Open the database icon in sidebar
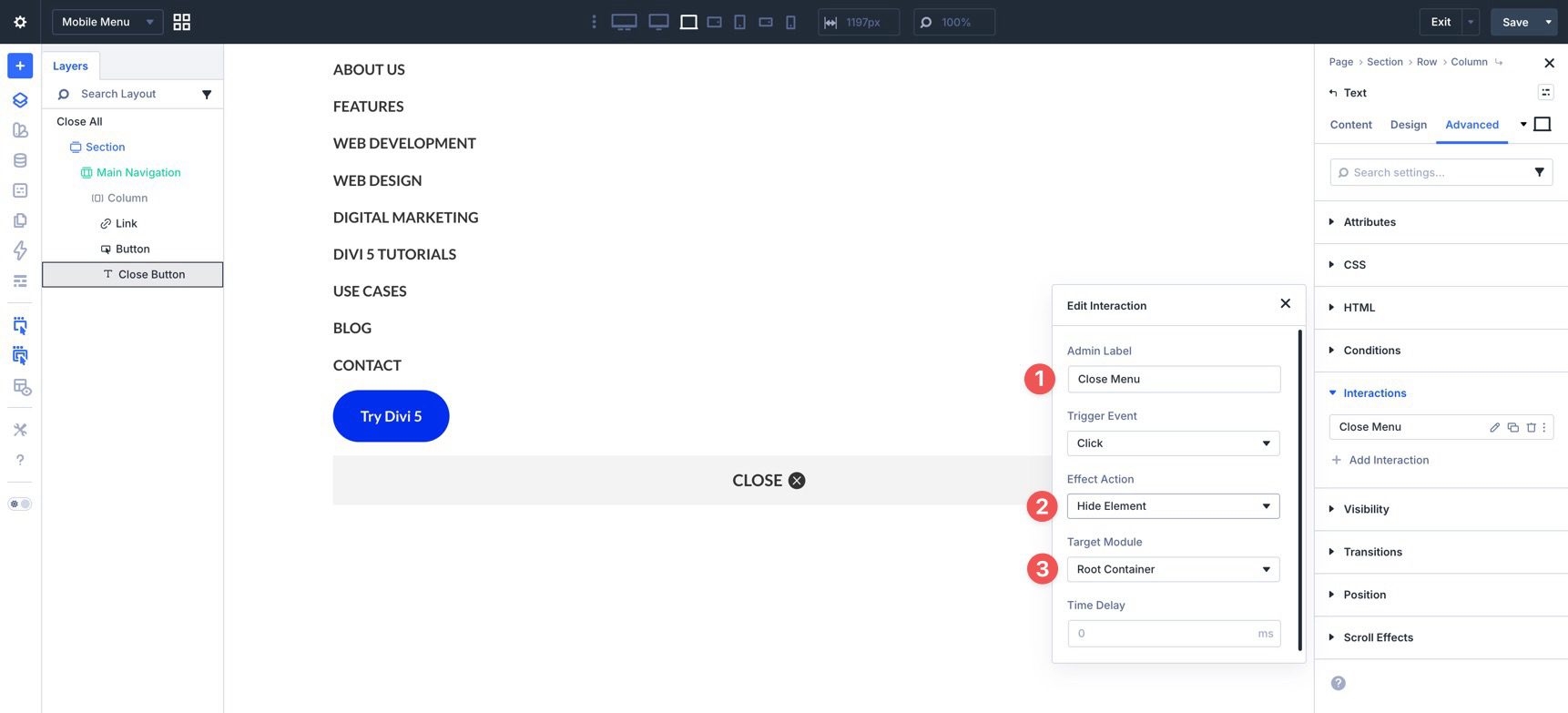This screenshot has height=713, width=1568. tap(20, 160)
